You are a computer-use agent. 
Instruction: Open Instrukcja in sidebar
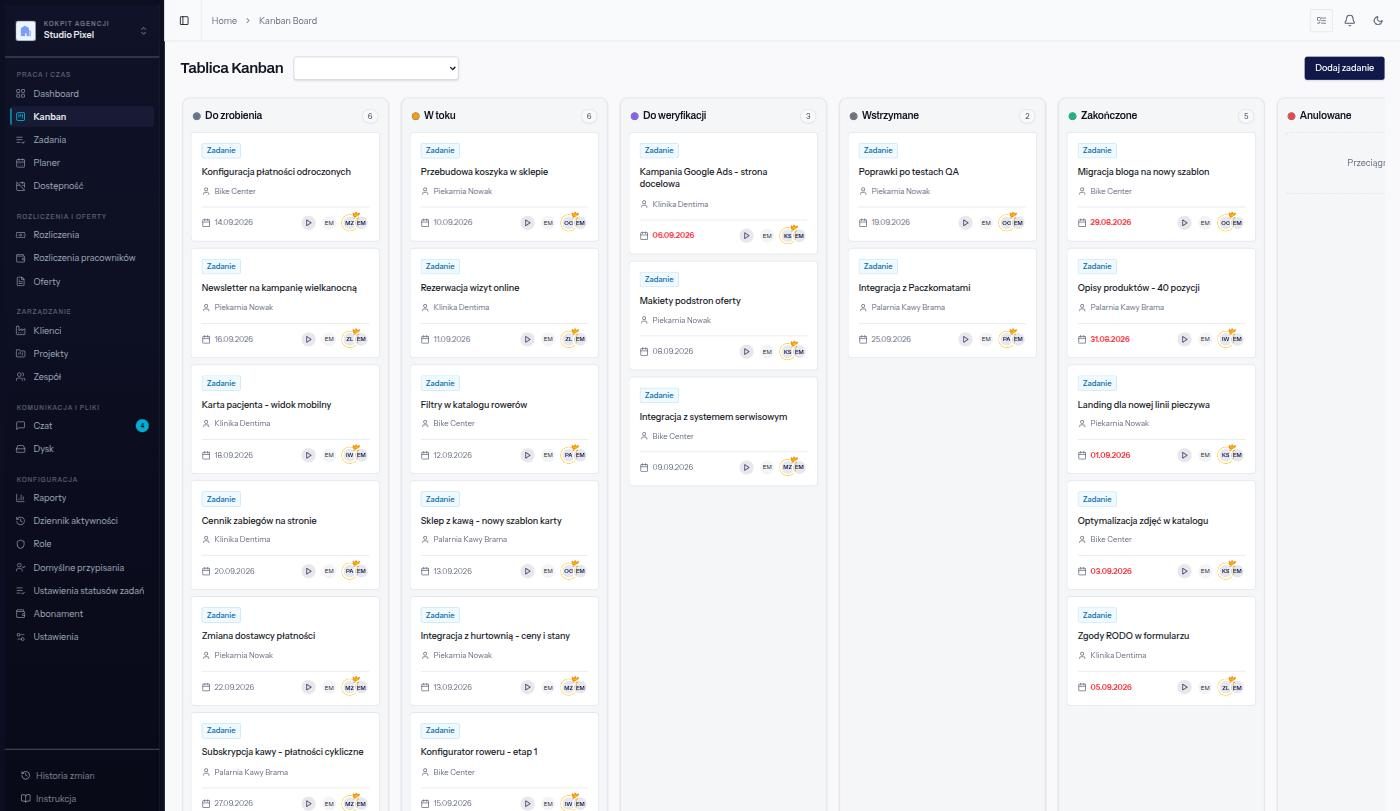82,799
